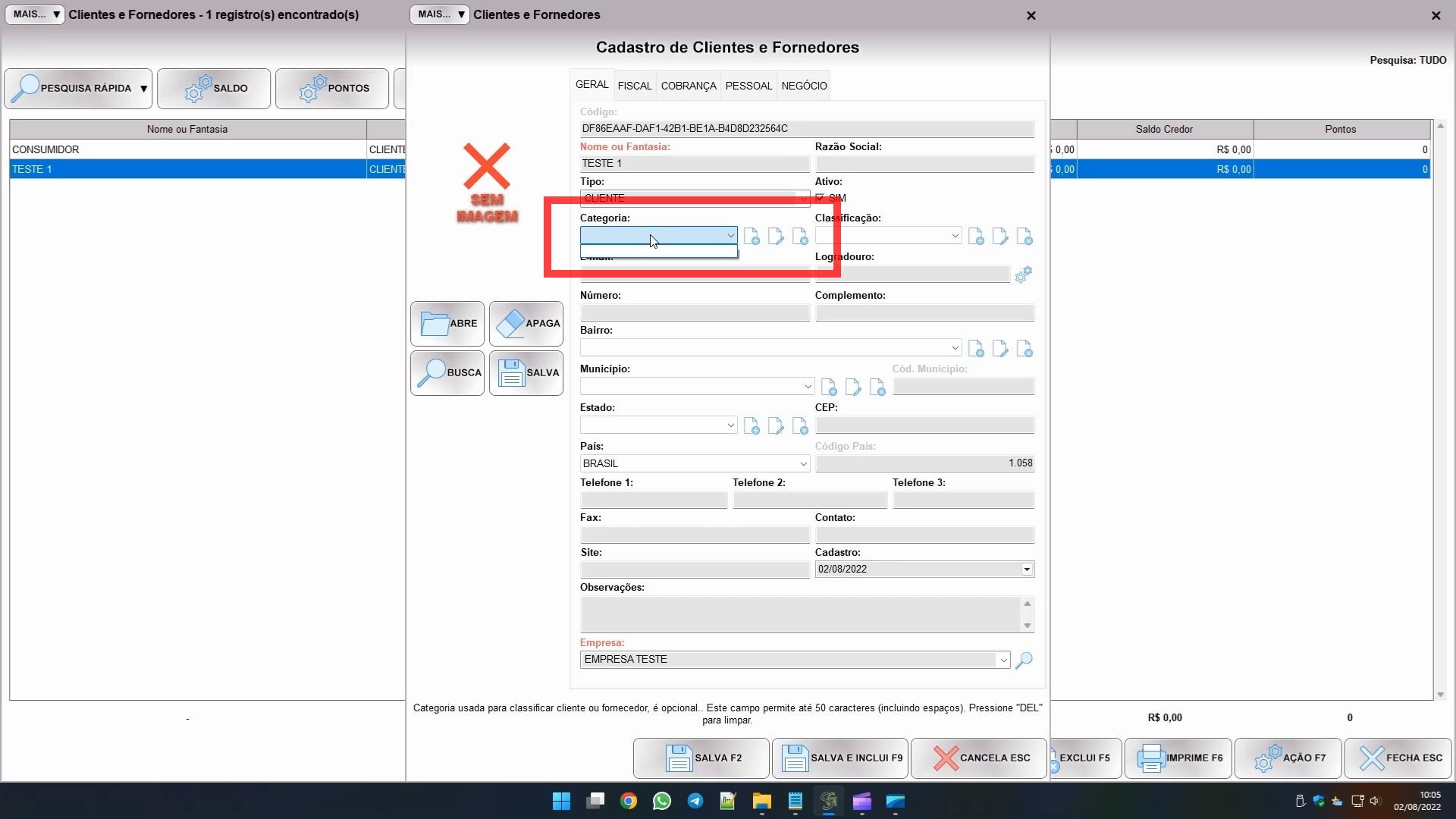Open the WhatsApp icon in the taskbar
1456x819 pixels.
661,801
